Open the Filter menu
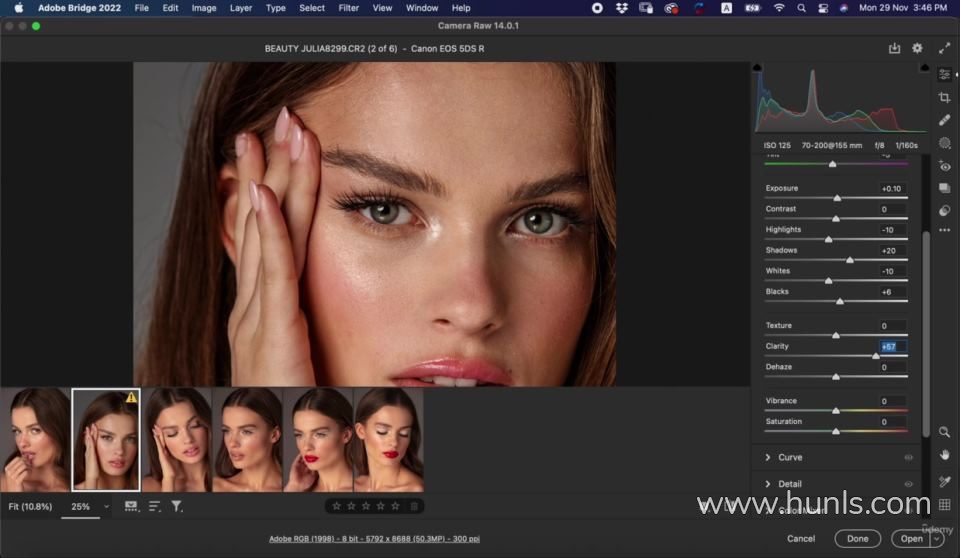Viewport: 960px width, 558px height. tap(348, 8)
